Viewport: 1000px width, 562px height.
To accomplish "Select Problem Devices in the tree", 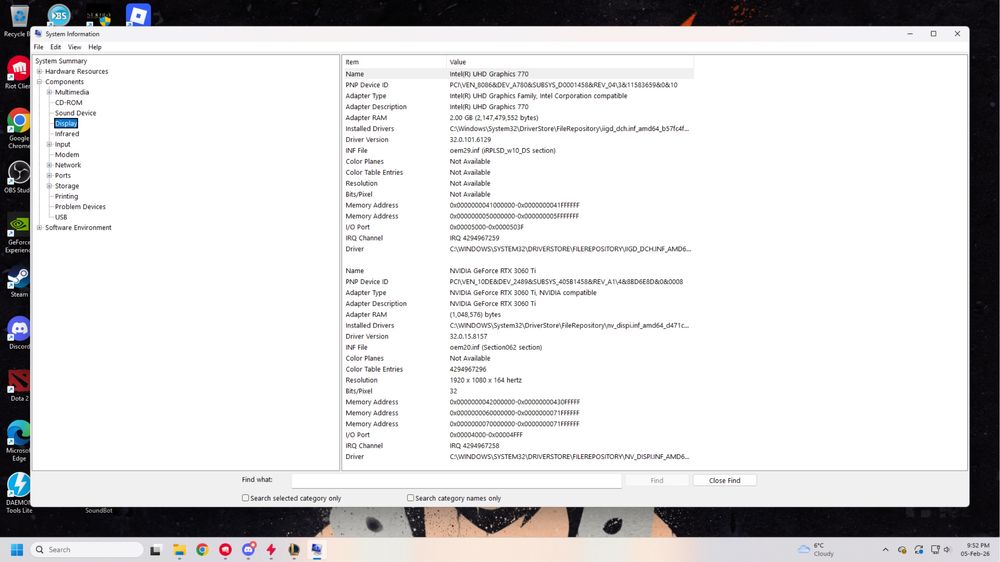I will pyautogui.click(x=80, y=207).
